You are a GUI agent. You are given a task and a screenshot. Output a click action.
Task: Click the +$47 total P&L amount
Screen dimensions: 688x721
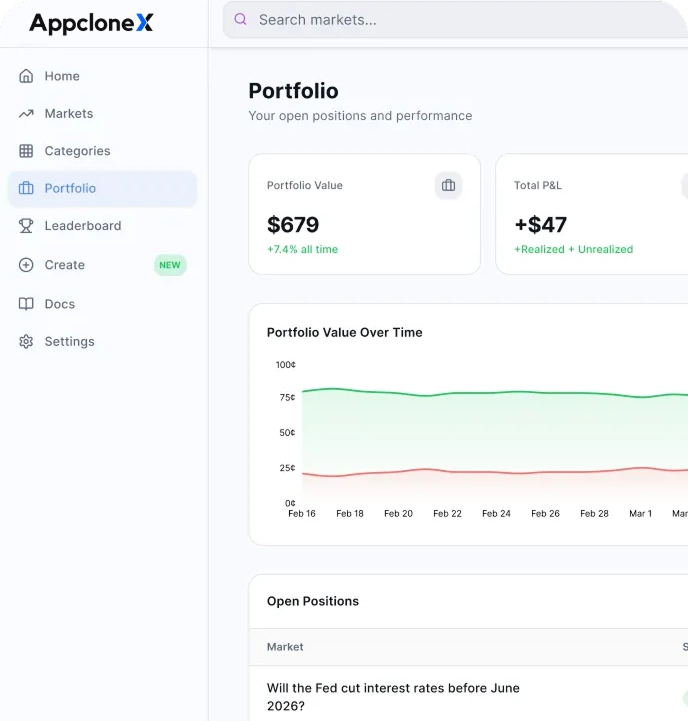point(540,225)
